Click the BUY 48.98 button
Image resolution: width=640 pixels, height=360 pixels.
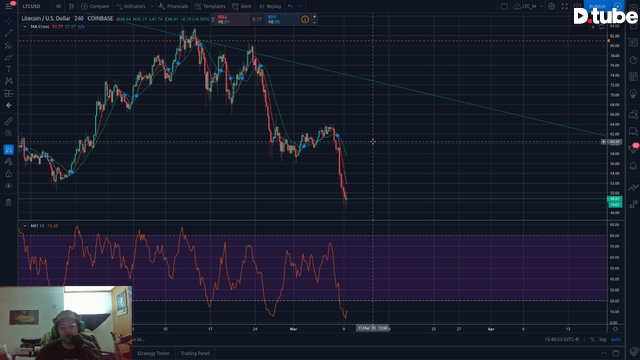[282, 19]
